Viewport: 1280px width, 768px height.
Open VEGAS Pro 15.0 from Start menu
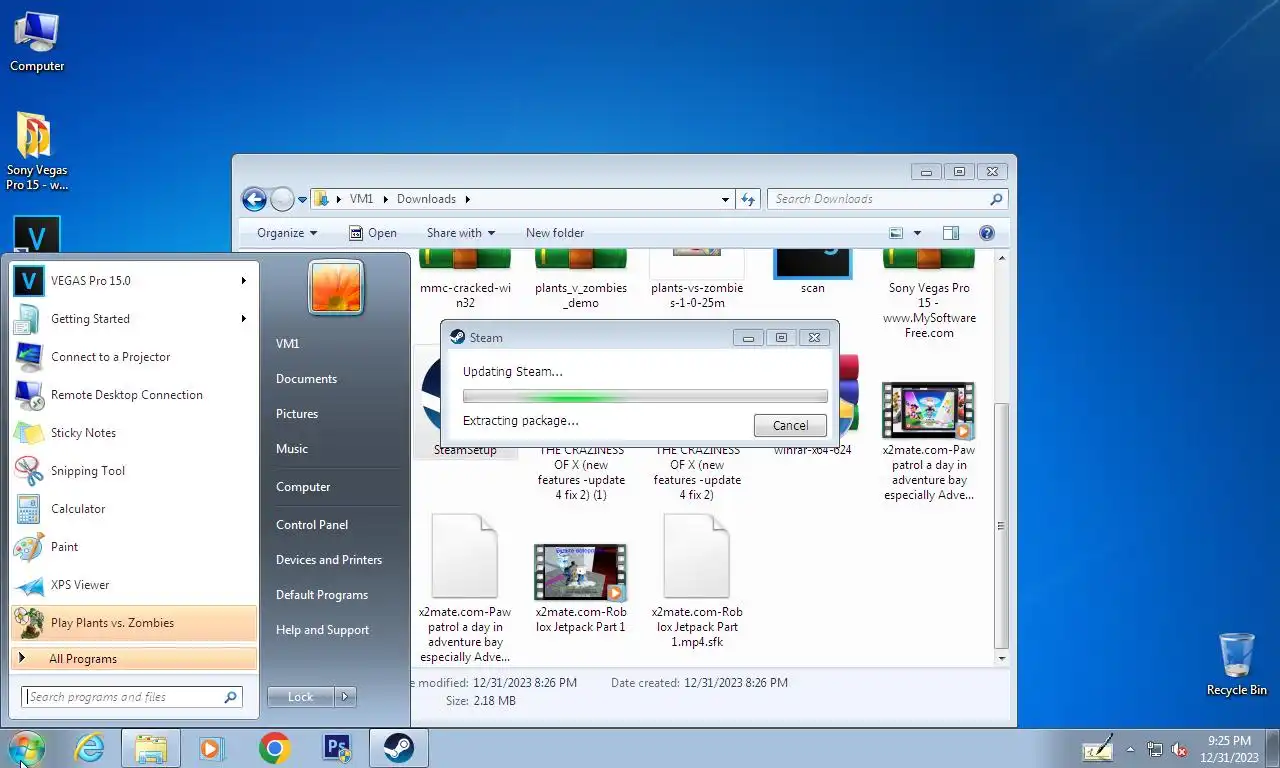[x=133, y=281]
